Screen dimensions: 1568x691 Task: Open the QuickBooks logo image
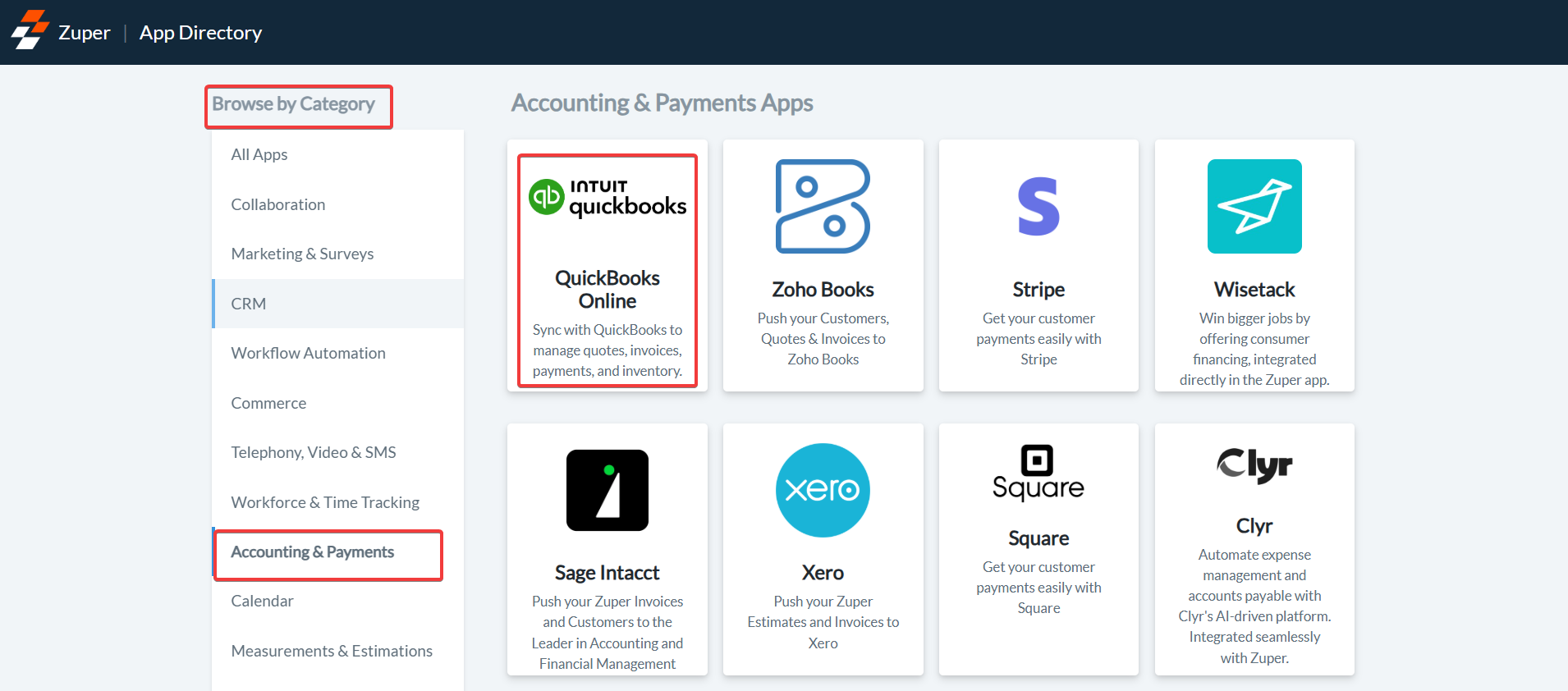tap(607, 198)
